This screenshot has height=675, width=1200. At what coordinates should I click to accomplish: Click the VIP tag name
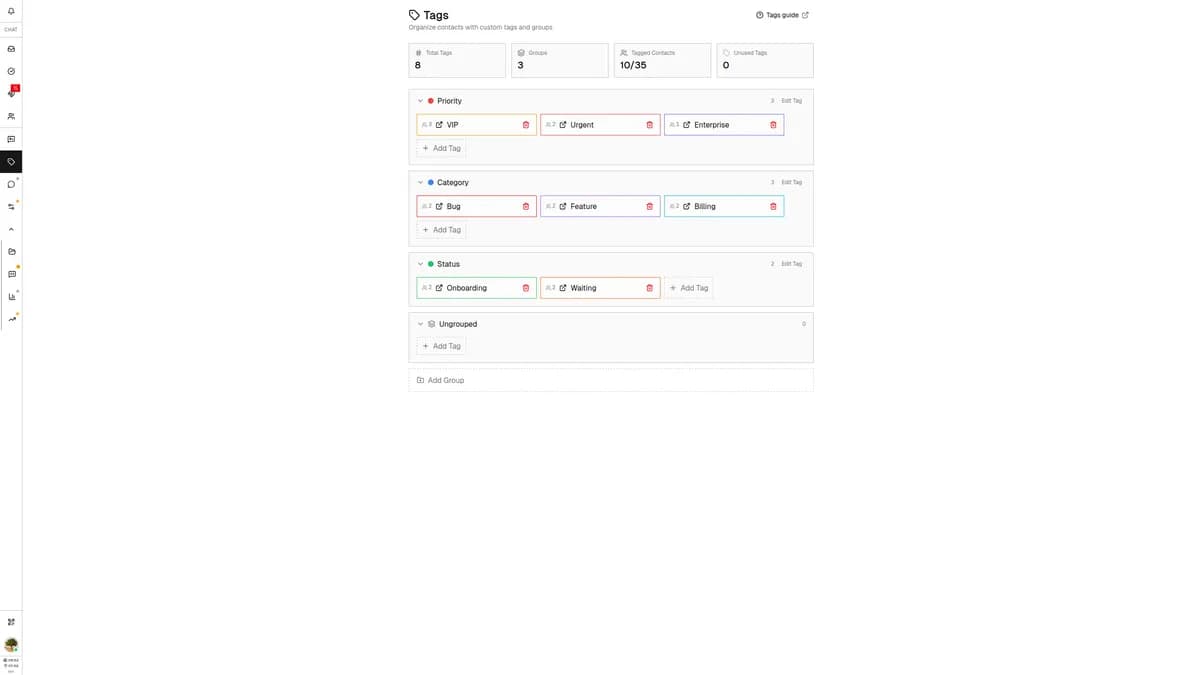click(453, 125)
